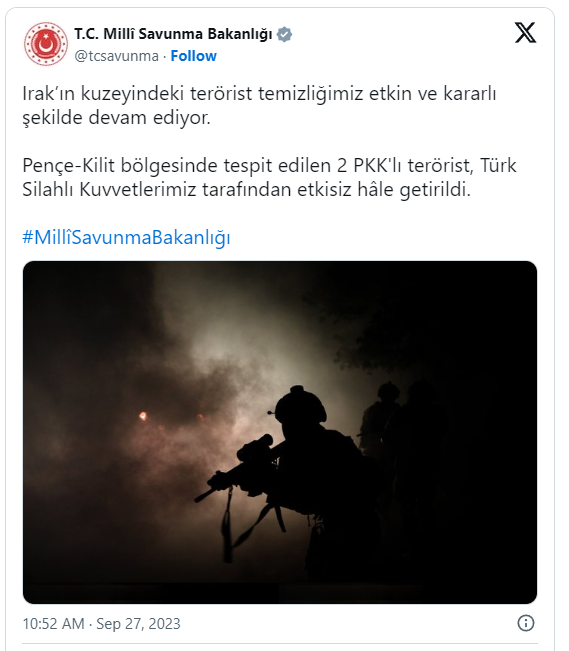Click the Sep 27, 2023 date
569x651 pixels.
[138, 624]
